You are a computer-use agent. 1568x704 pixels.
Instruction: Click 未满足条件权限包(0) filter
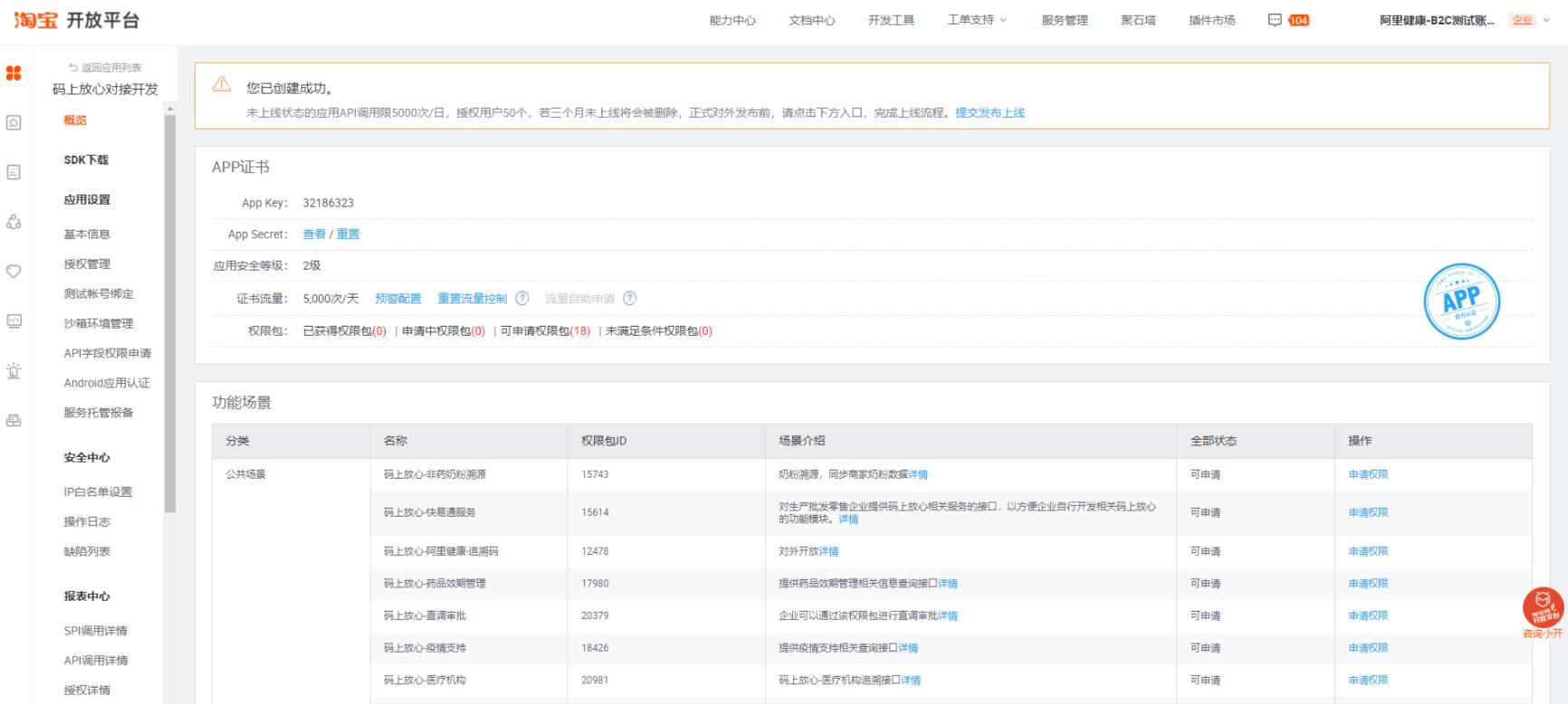[x=659, y=331]
